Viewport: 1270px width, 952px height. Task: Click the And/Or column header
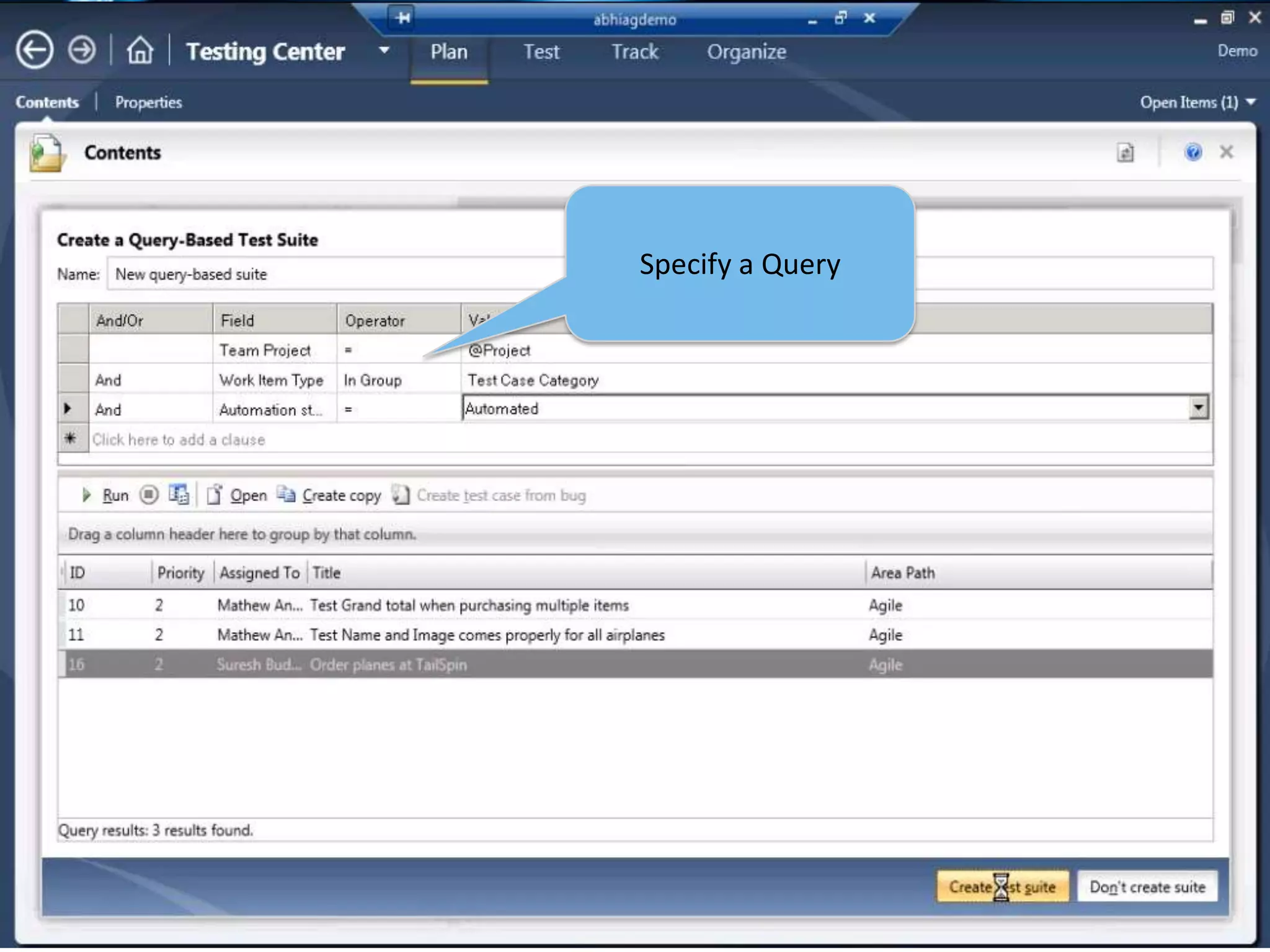[x=151, y=320]
